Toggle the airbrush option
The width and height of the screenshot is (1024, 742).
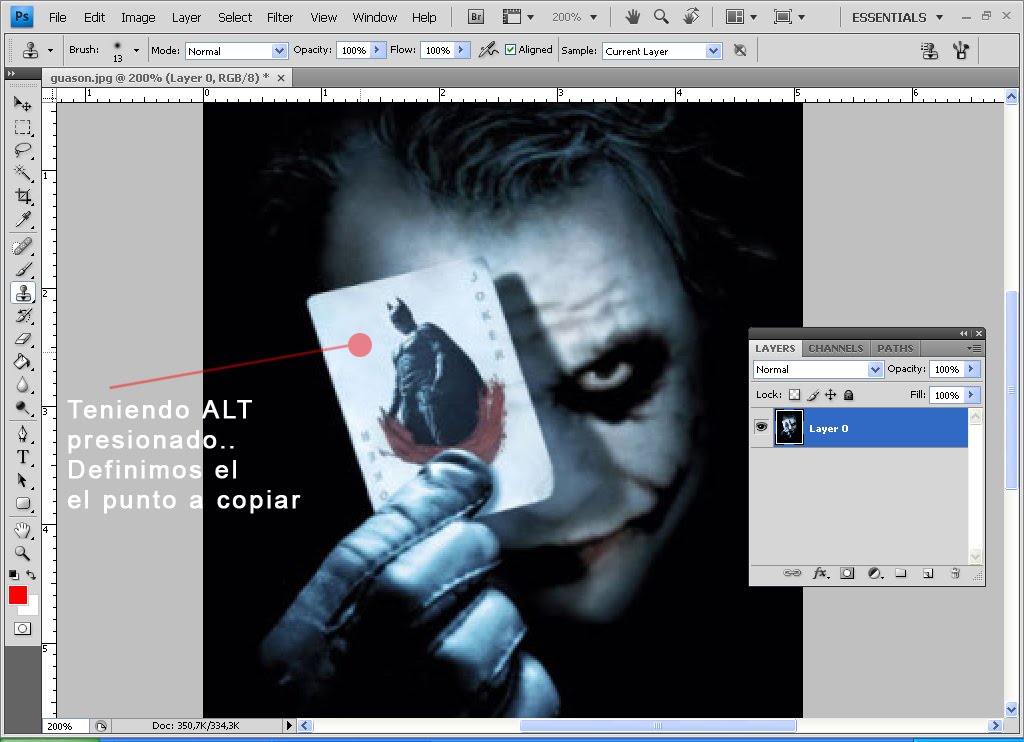click(488, 50)
